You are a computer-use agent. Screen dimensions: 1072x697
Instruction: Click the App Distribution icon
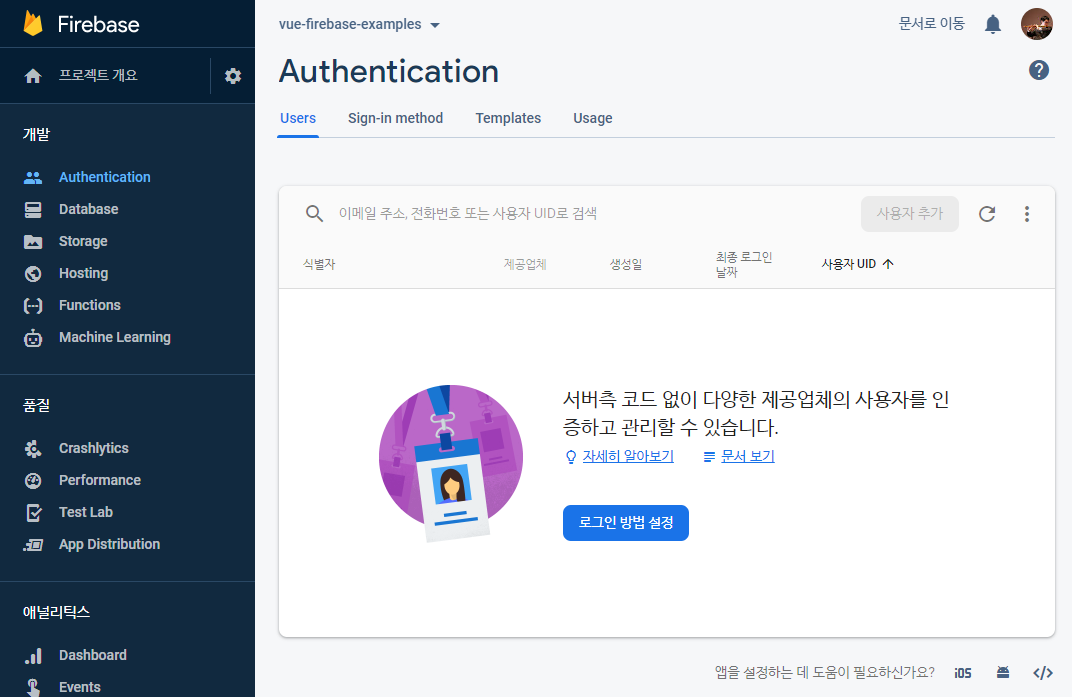pos(33,545)
